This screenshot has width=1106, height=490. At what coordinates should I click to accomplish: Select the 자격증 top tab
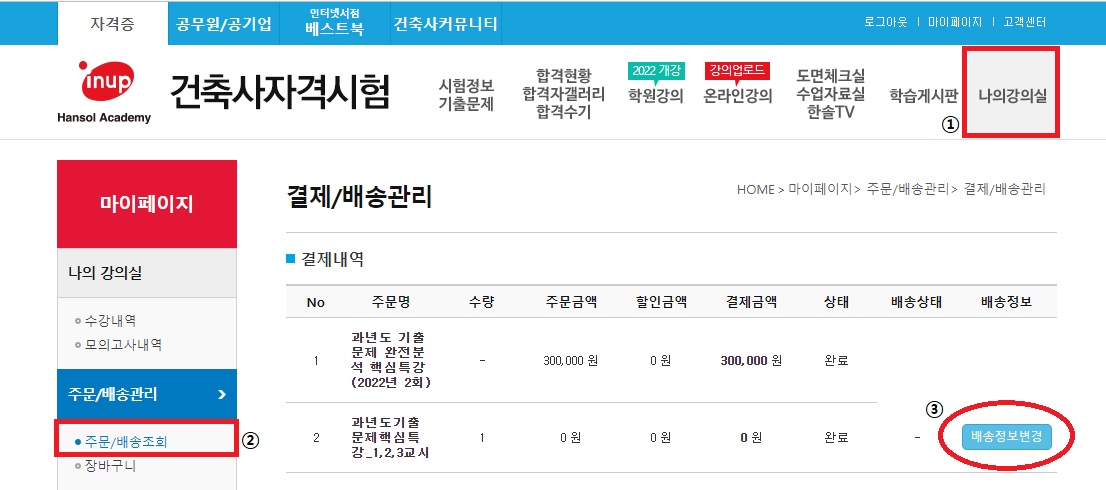click(112, 23)
